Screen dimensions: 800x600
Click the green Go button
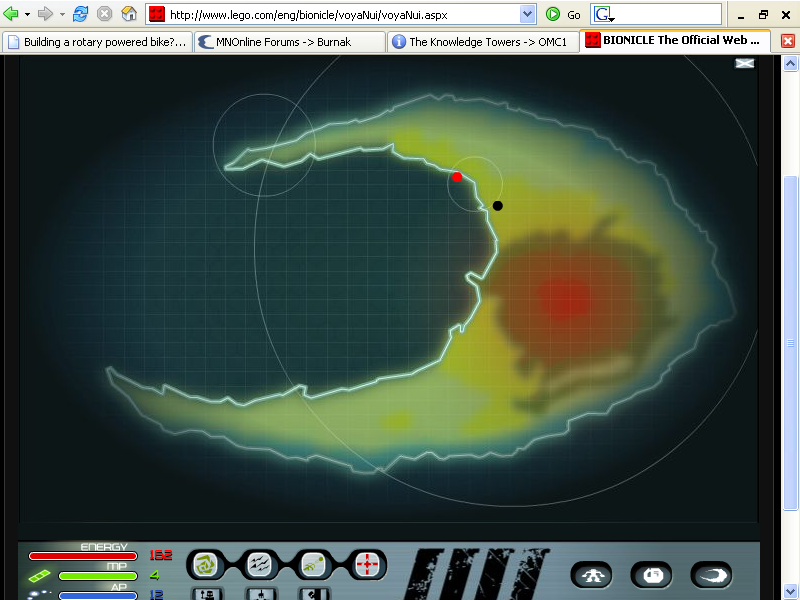pos(563,14)
